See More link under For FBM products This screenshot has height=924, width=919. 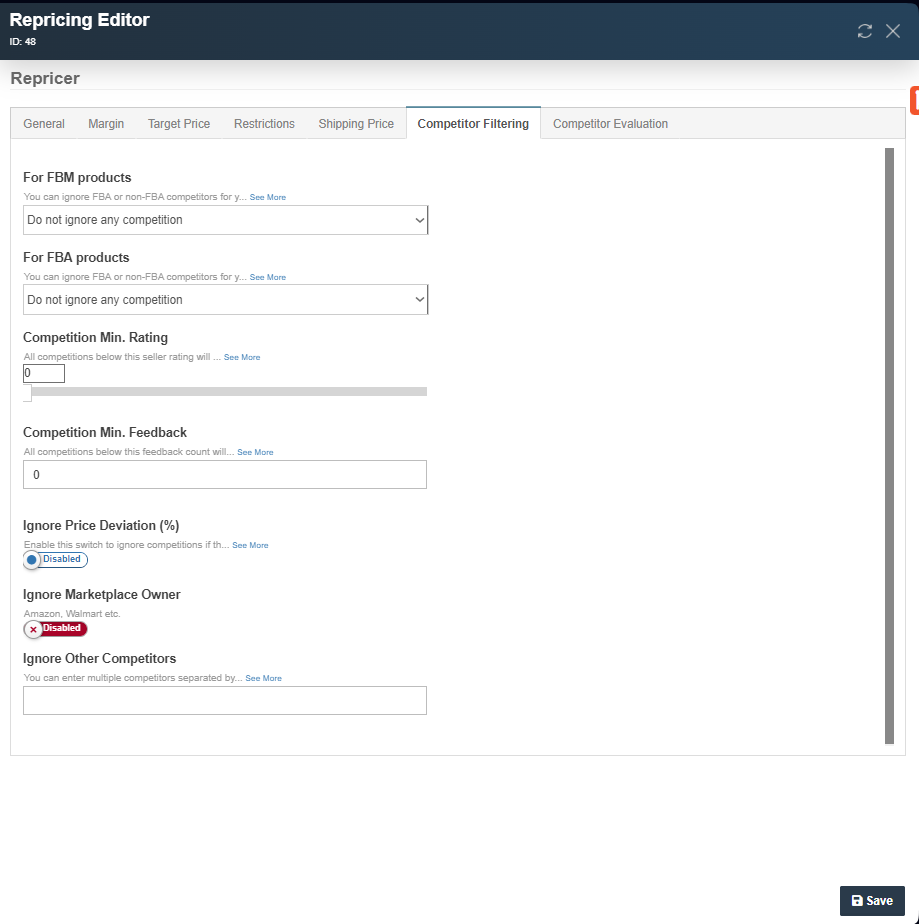click(x=267, y=197)
